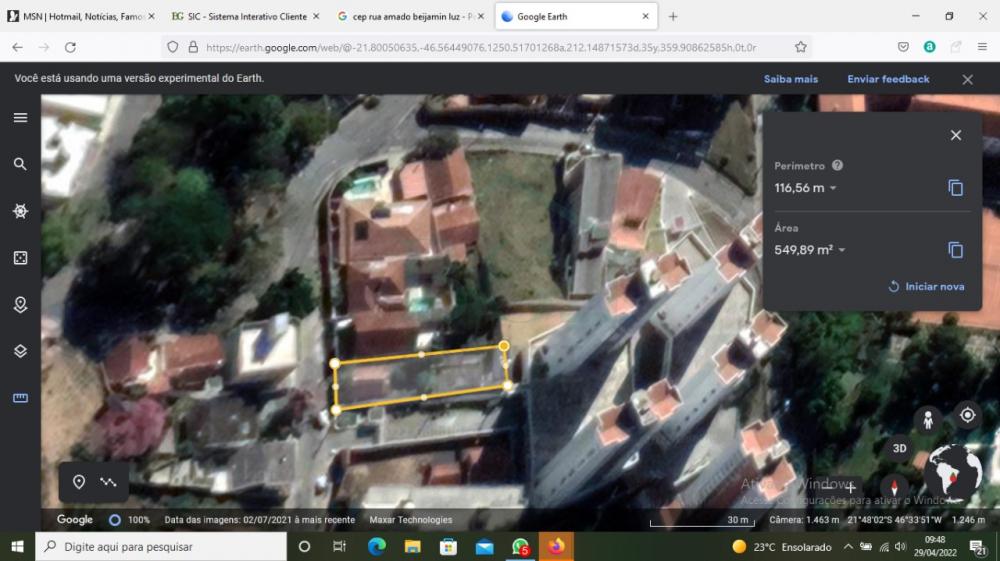This screenshot has width=1000, height=561.
Task: Open the Google Earth hamburger menu
Action: [x=20, y=117]
